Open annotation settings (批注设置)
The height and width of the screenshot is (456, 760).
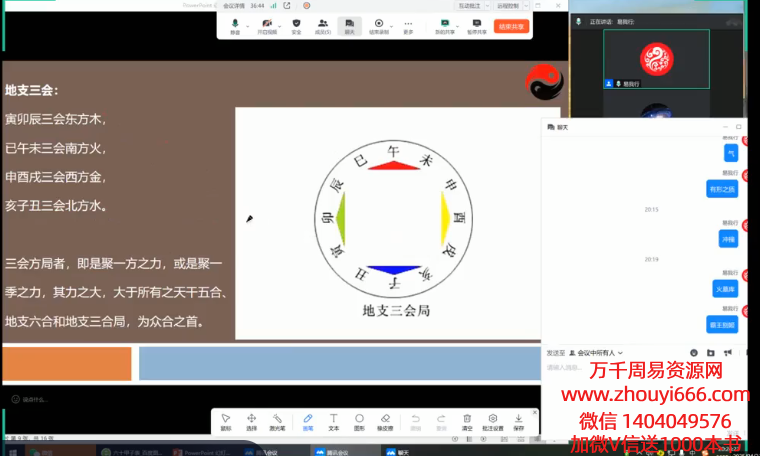[x=492, y=420]
